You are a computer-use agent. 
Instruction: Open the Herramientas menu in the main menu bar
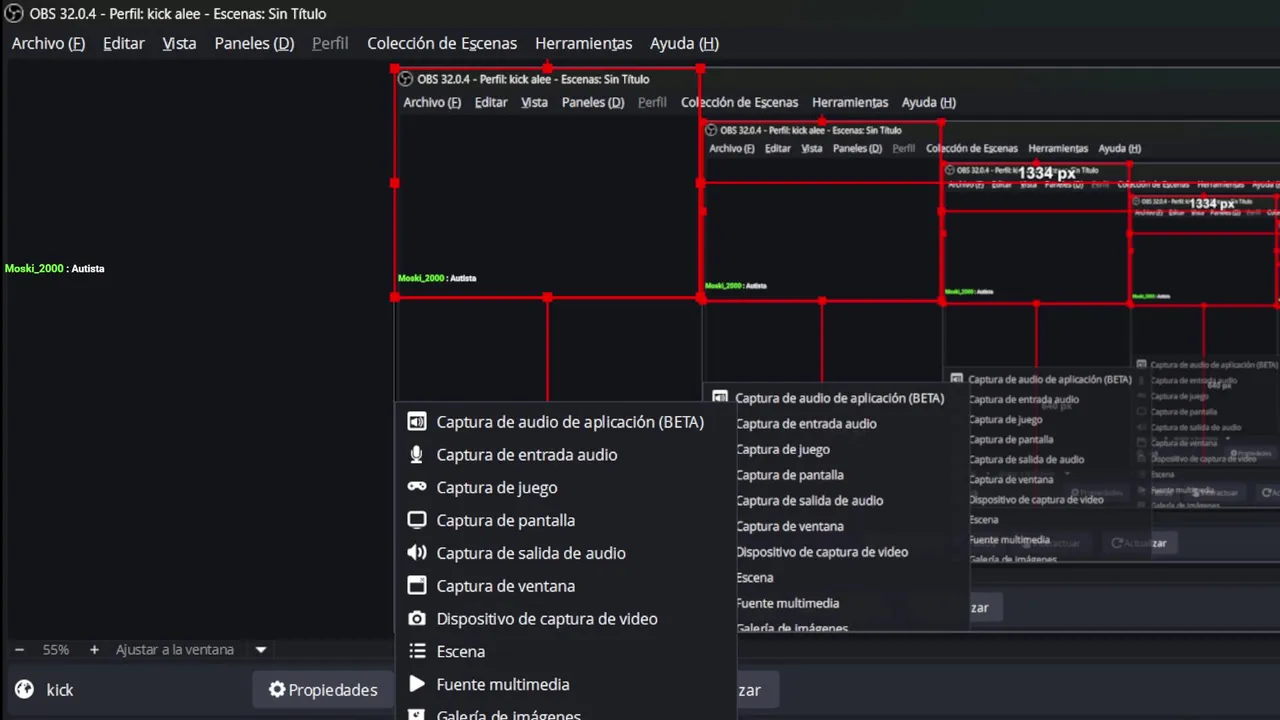point(584,44)
